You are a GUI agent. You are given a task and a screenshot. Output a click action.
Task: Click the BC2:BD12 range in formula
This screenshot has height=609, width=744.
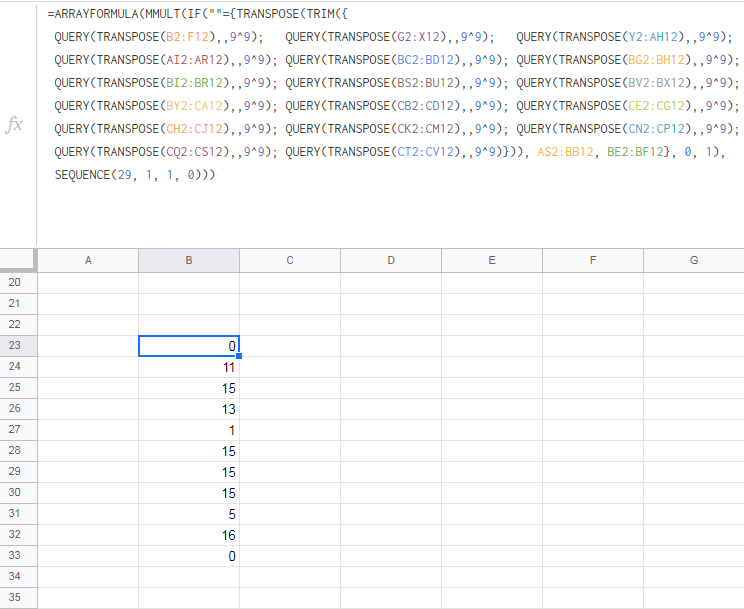(x=426, y=60)
